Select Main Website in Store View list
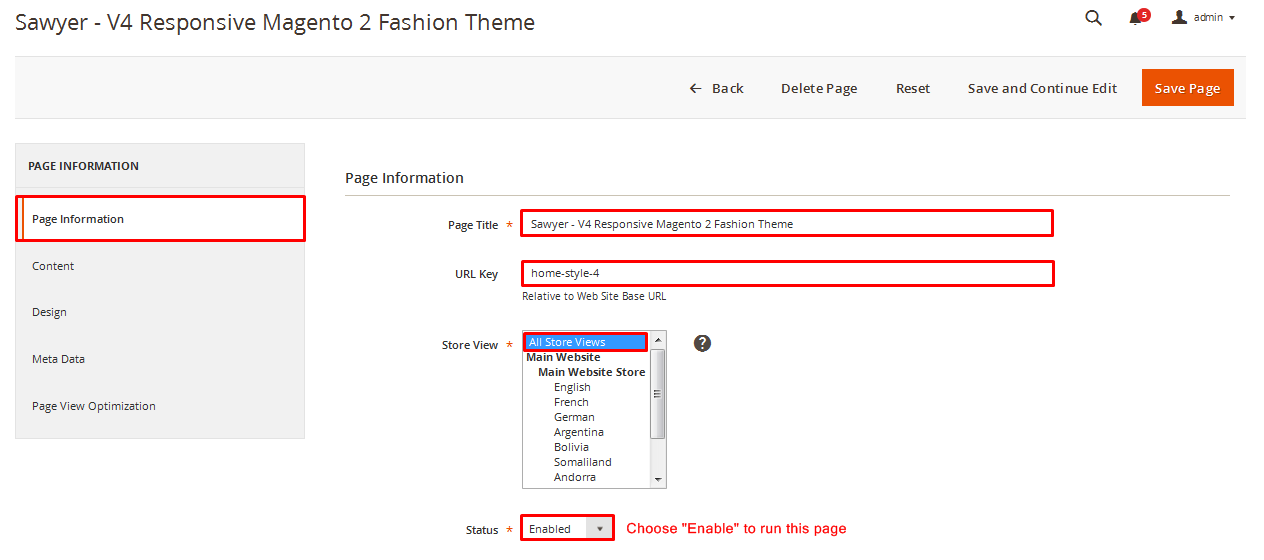 tap(586, 357)
